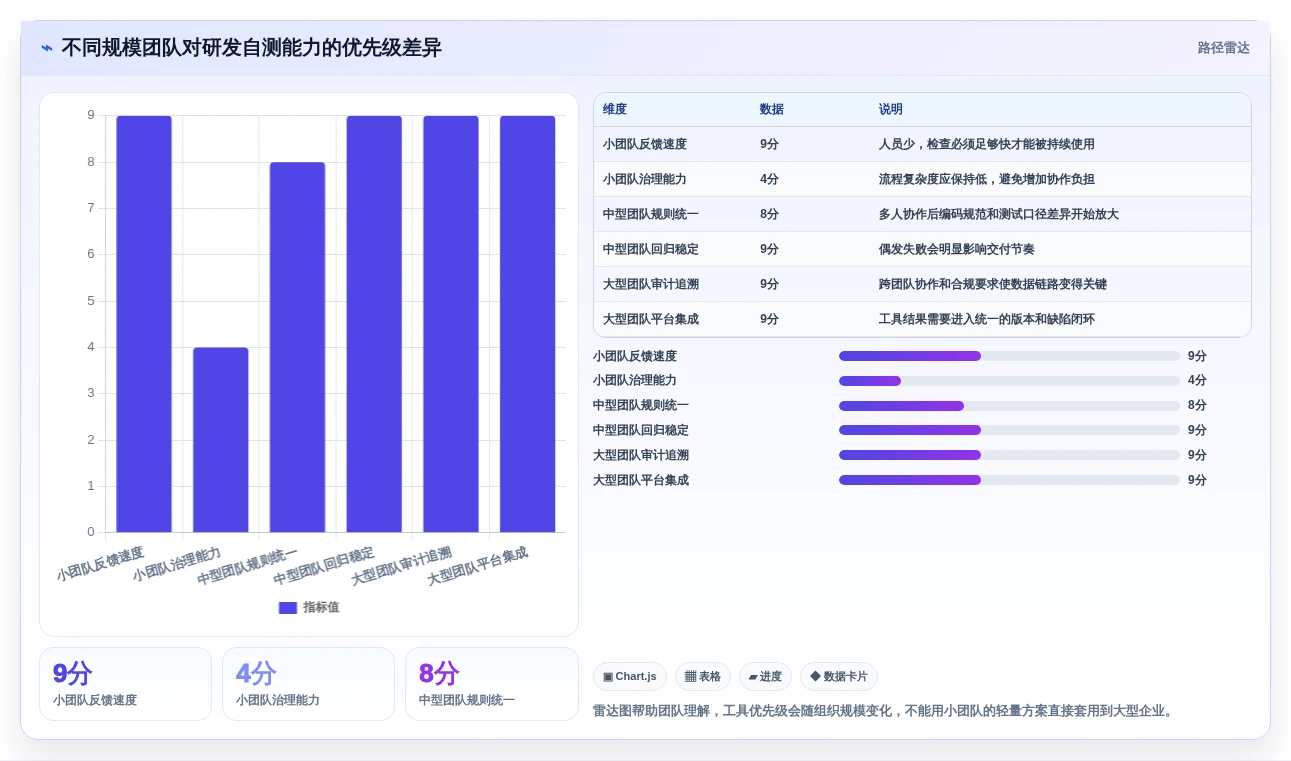Open the 9分 小团队反馈速度 data card

pyautogui.click(x=125, y=684)
